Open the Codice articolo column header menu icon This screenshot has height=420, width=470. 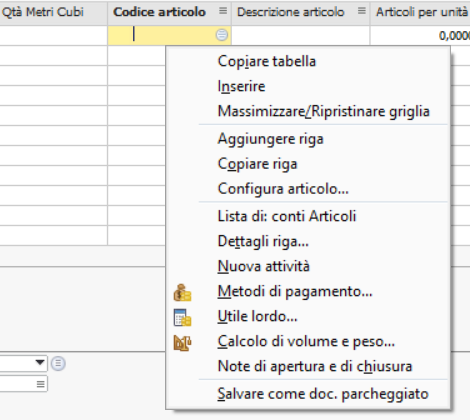tap(223, 11)
